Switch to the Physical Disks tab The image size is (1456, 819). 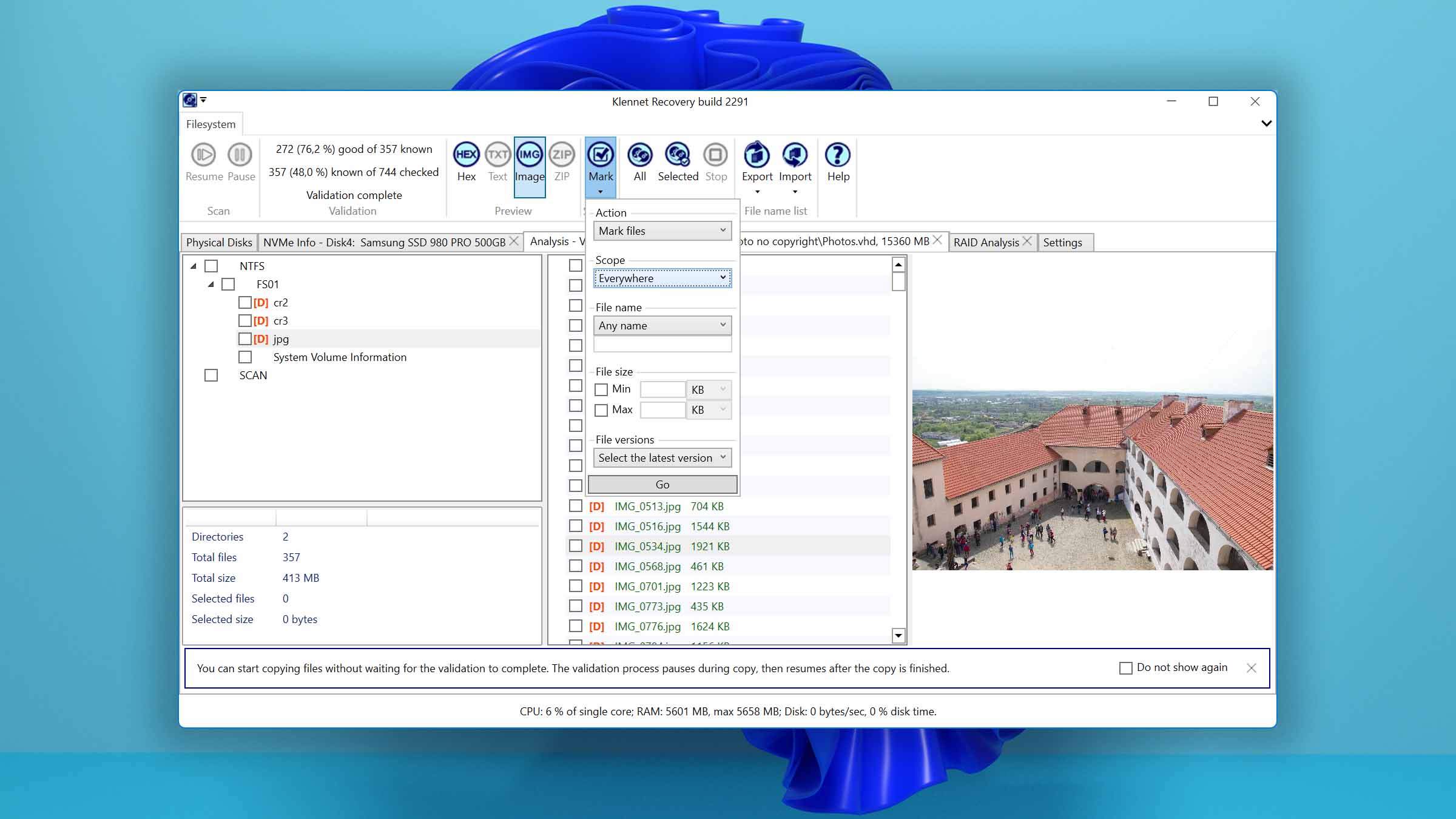219,242
